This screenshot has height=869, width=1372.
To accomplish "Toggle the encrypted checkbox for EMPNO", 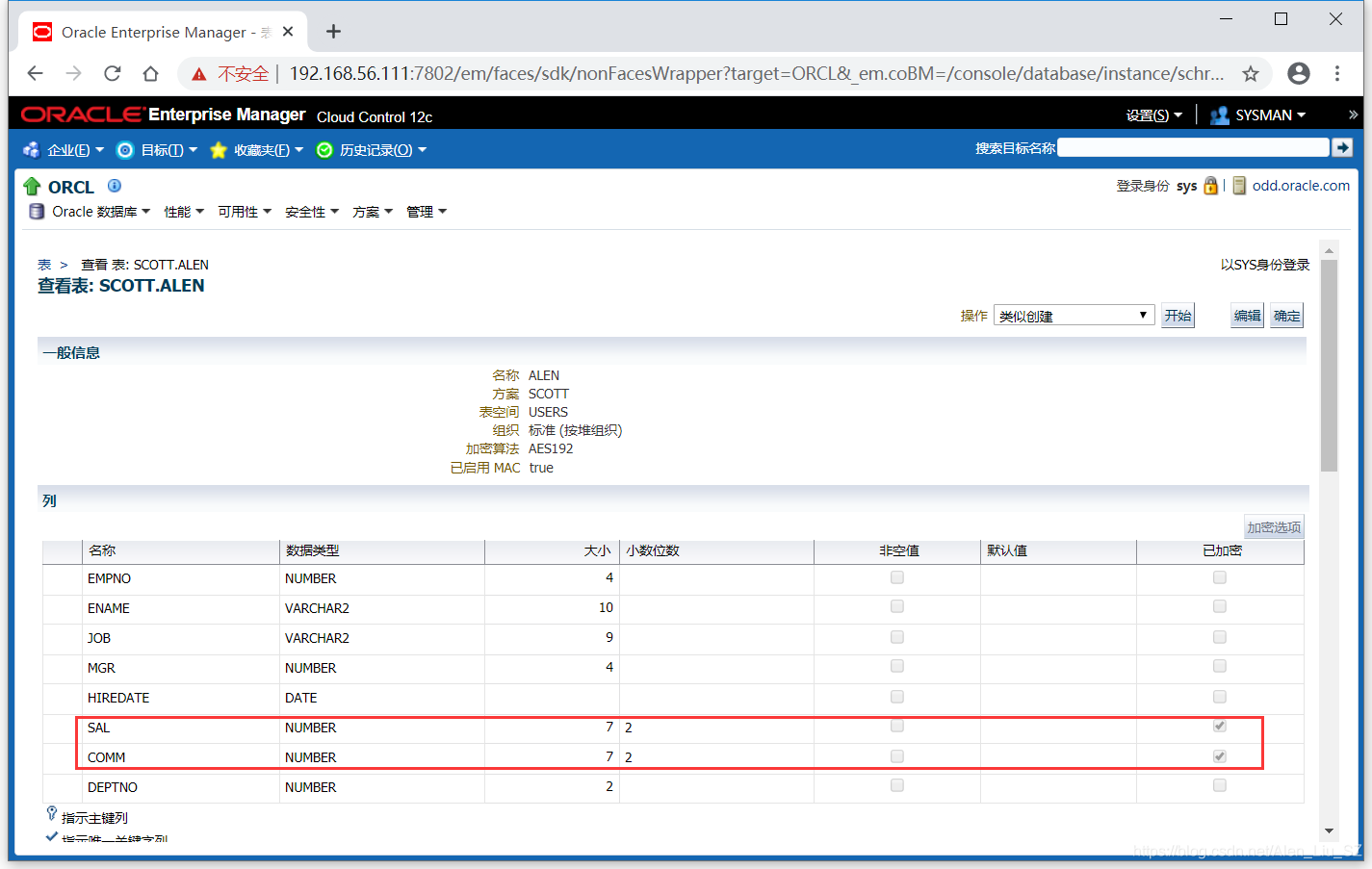I will (1220, 577).
